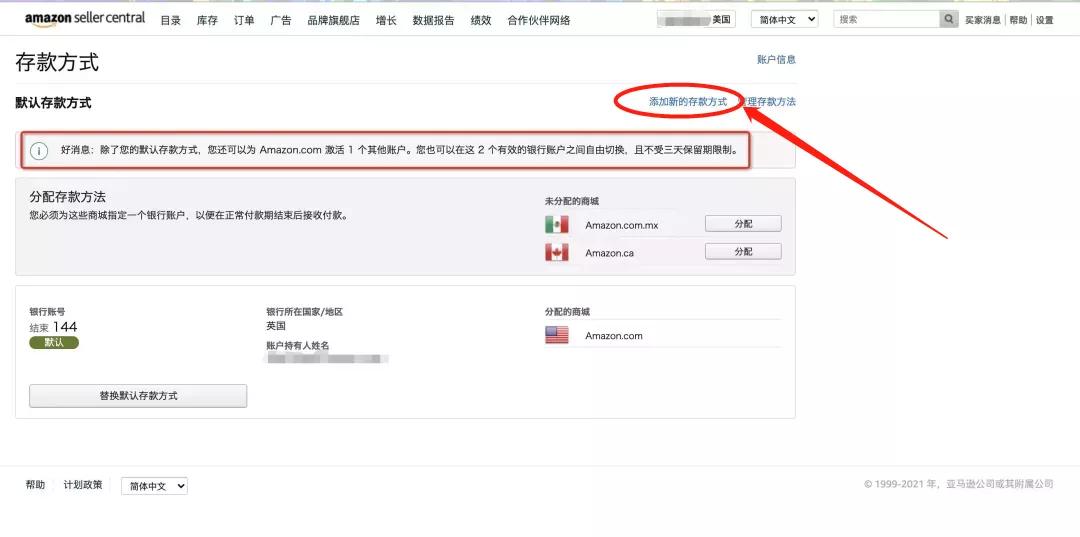The image size is (1080, 537).
Task: Open the 广告 menu
Action: pos(281,21)
